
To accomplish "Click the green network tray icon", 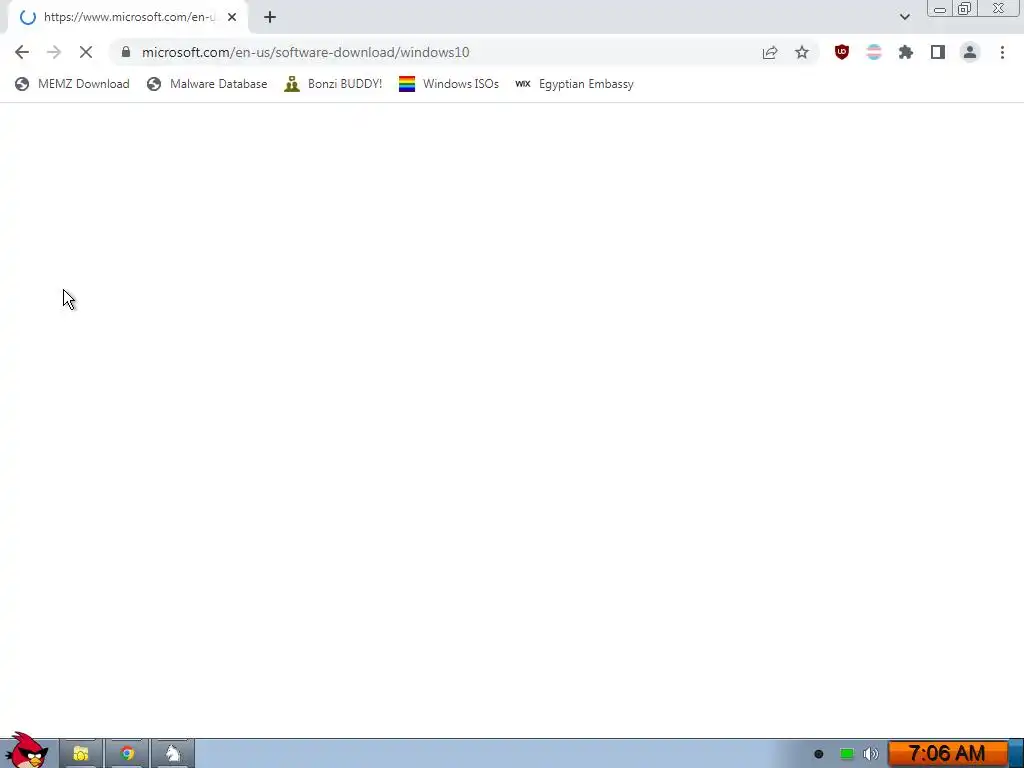I will (x=846, y=754).
